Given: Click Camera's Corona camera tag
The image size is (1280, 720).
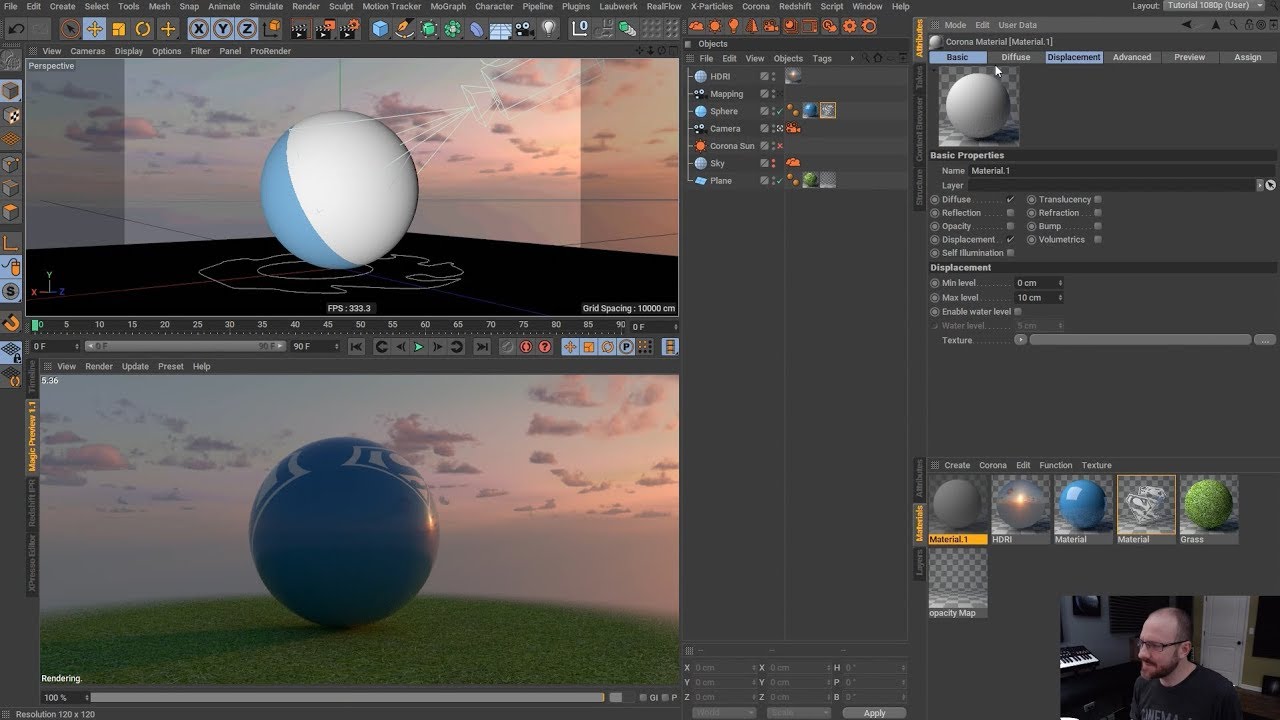Looking at the screenshot, I should pos(793,129).
